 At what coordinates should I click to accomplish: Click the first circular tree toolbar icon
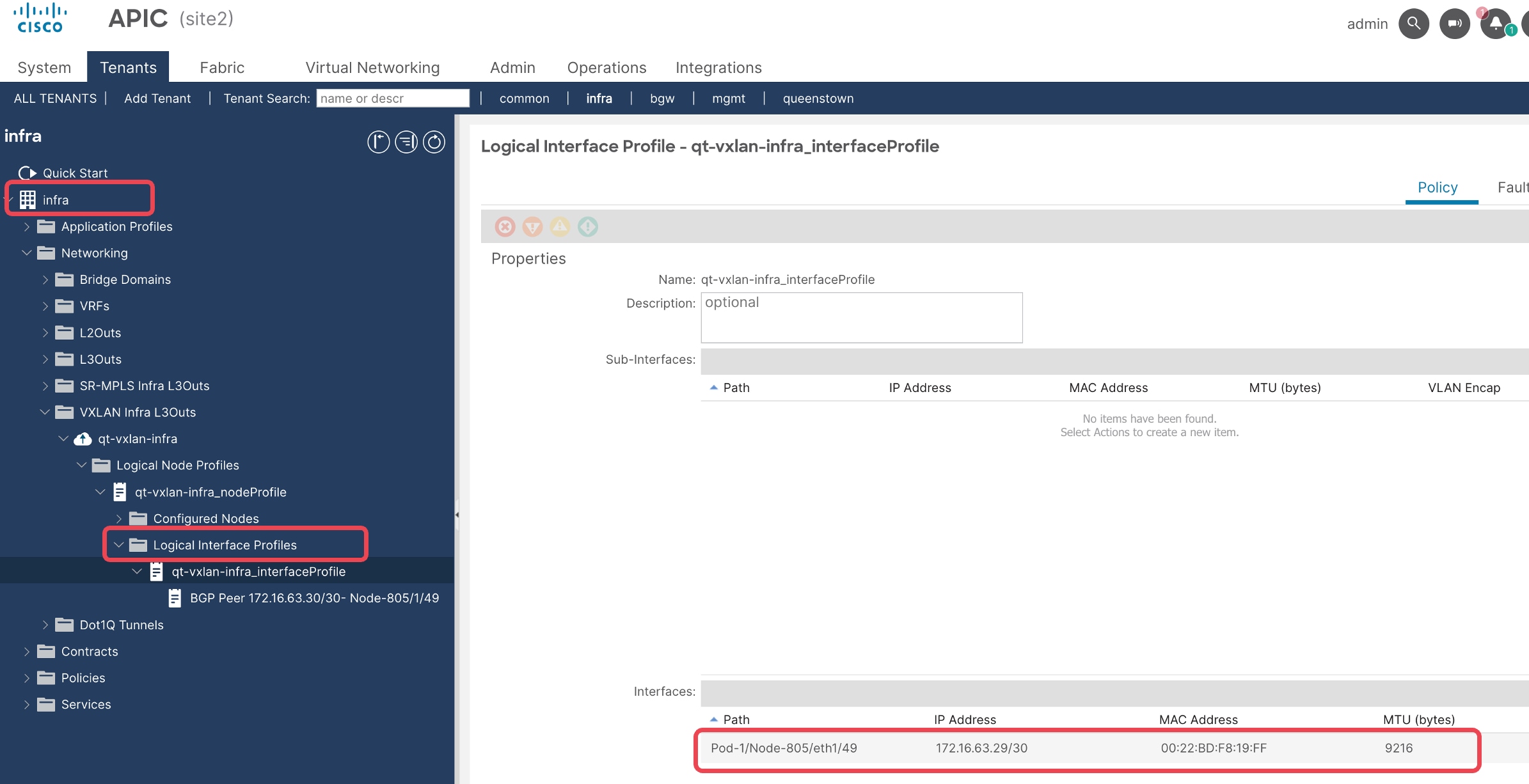(x=378, y=142)
